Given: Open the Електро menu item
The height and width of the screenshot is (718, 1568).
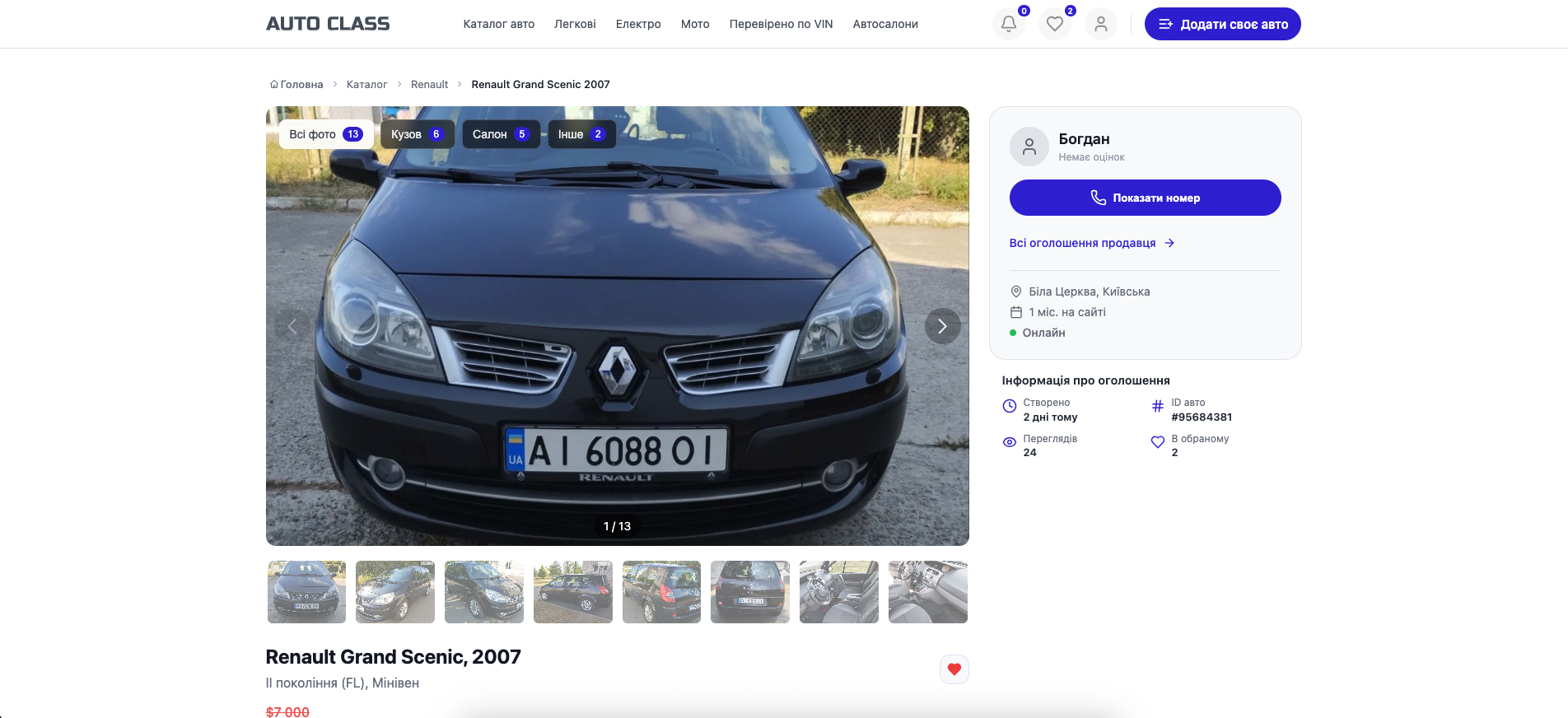Looking at the screenshot, I should 637,24.
